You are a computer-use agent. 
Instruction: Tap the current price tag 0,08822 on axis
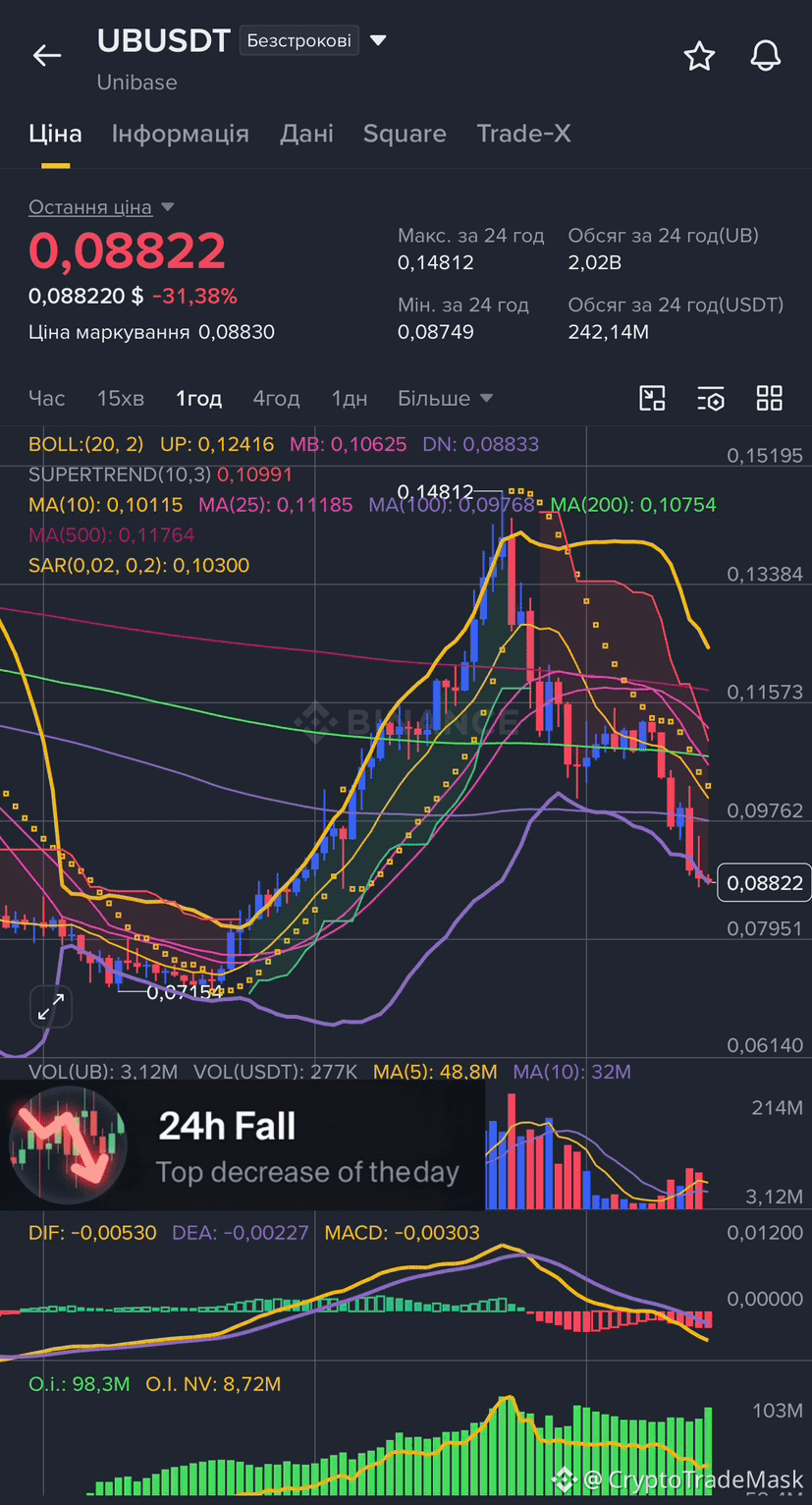point(766,883)
